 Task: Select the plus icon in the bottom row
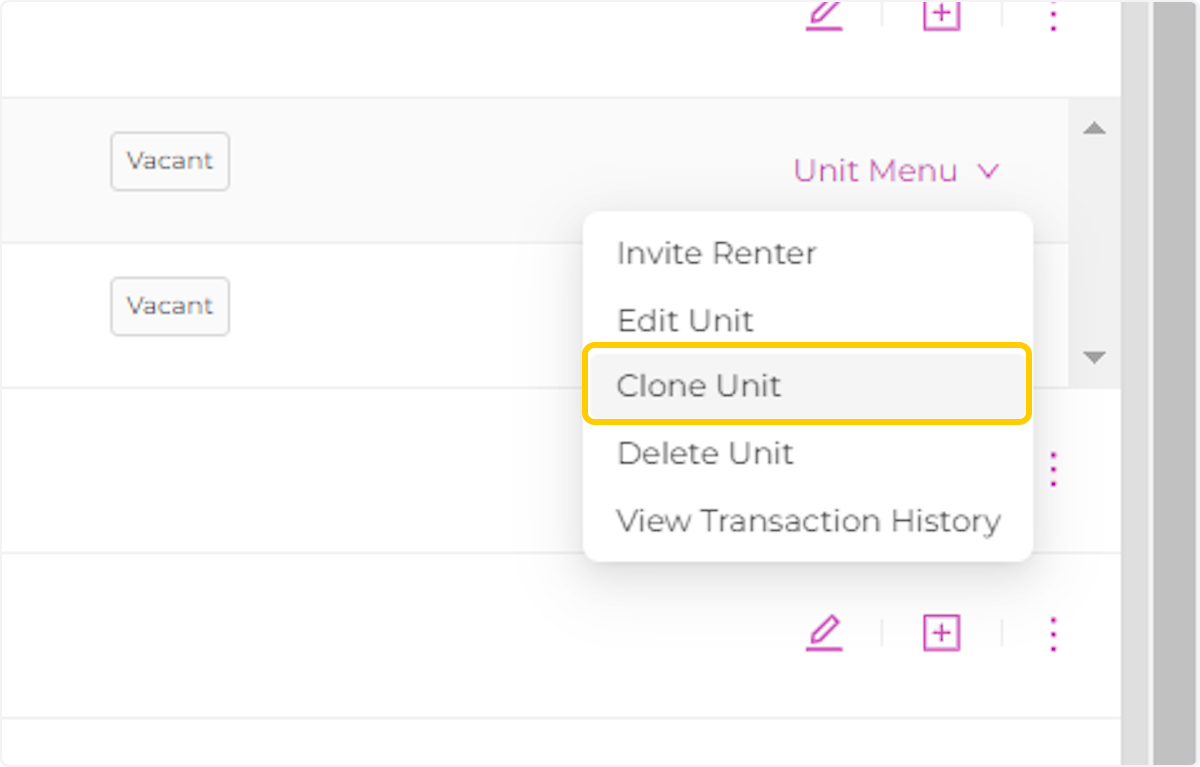point(940,633)
